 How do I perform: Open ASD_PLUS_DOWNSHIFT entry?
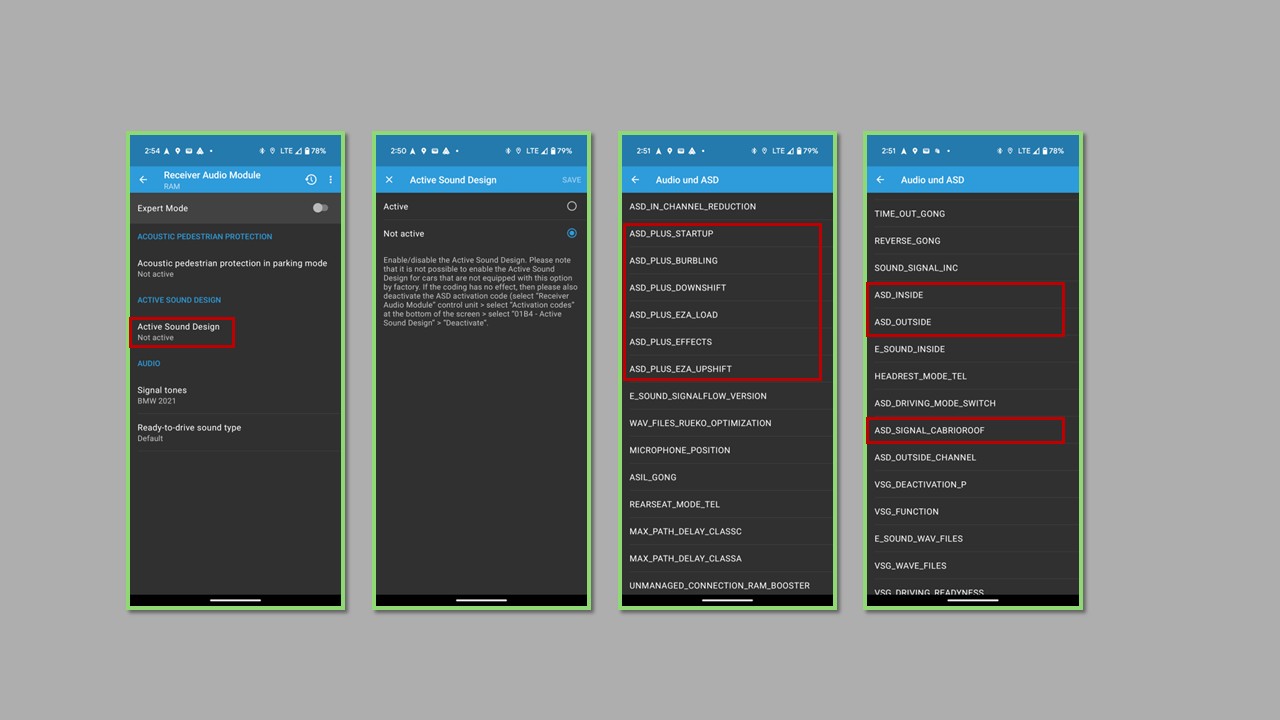pyautogui.click(x=727, y=288)
